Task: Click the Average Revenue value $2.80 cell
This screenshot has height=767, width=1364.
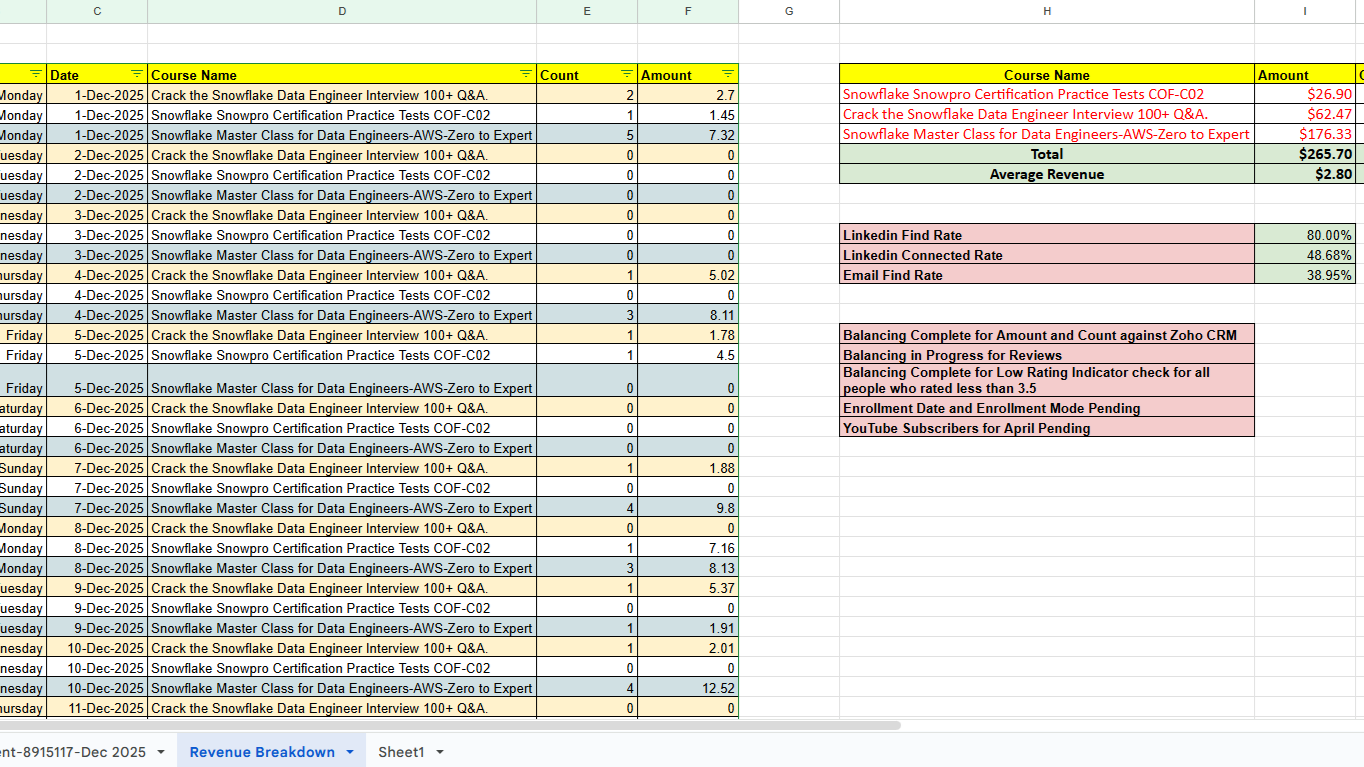Action: point(1304,175)
